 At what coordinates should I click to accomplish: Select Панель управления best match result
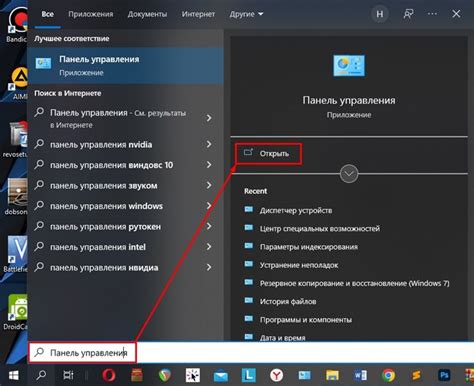pos(125,65)
